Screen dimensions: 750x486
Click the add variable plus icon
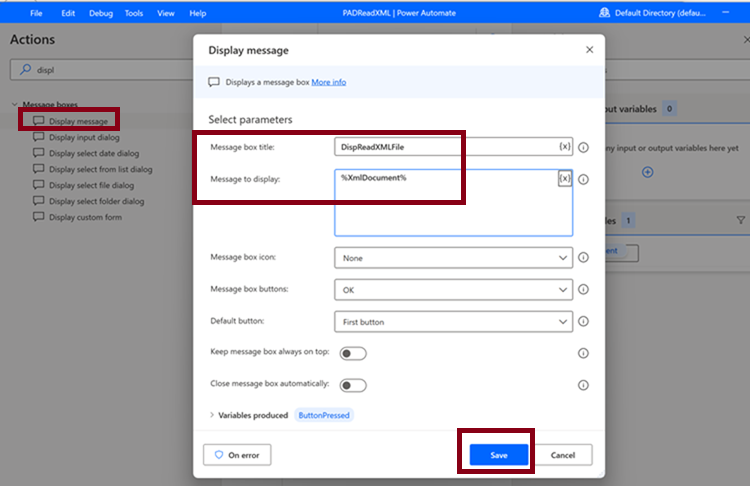click(648, 172)
